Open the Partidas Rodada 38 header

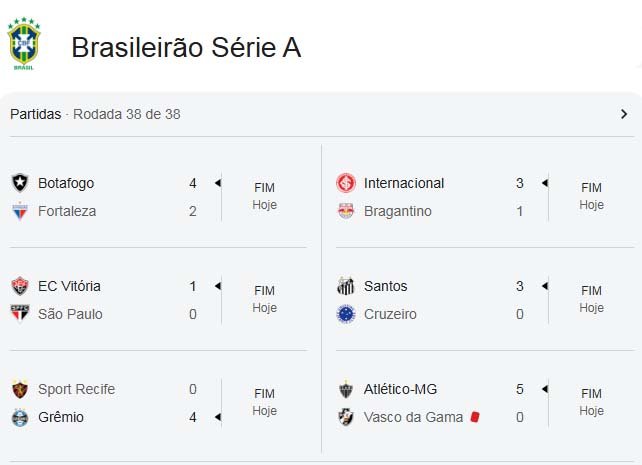click(95, 114)
